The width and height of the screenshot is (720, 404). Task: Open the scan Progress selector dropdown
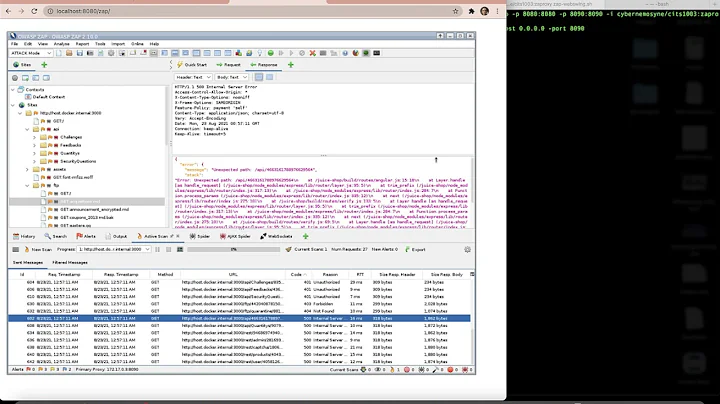tap(113, 249)
